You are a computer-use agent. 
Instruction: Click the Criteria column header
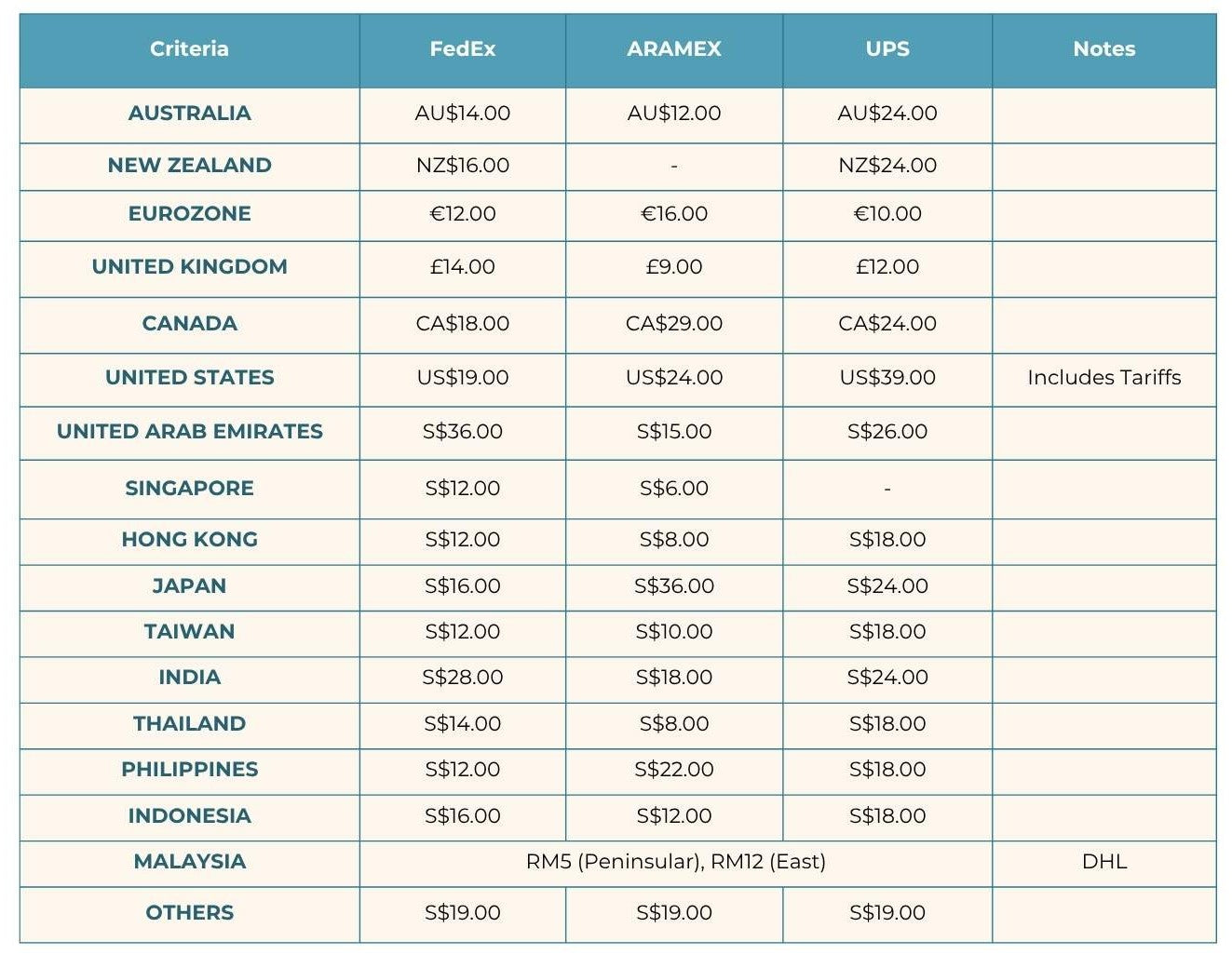189,49
